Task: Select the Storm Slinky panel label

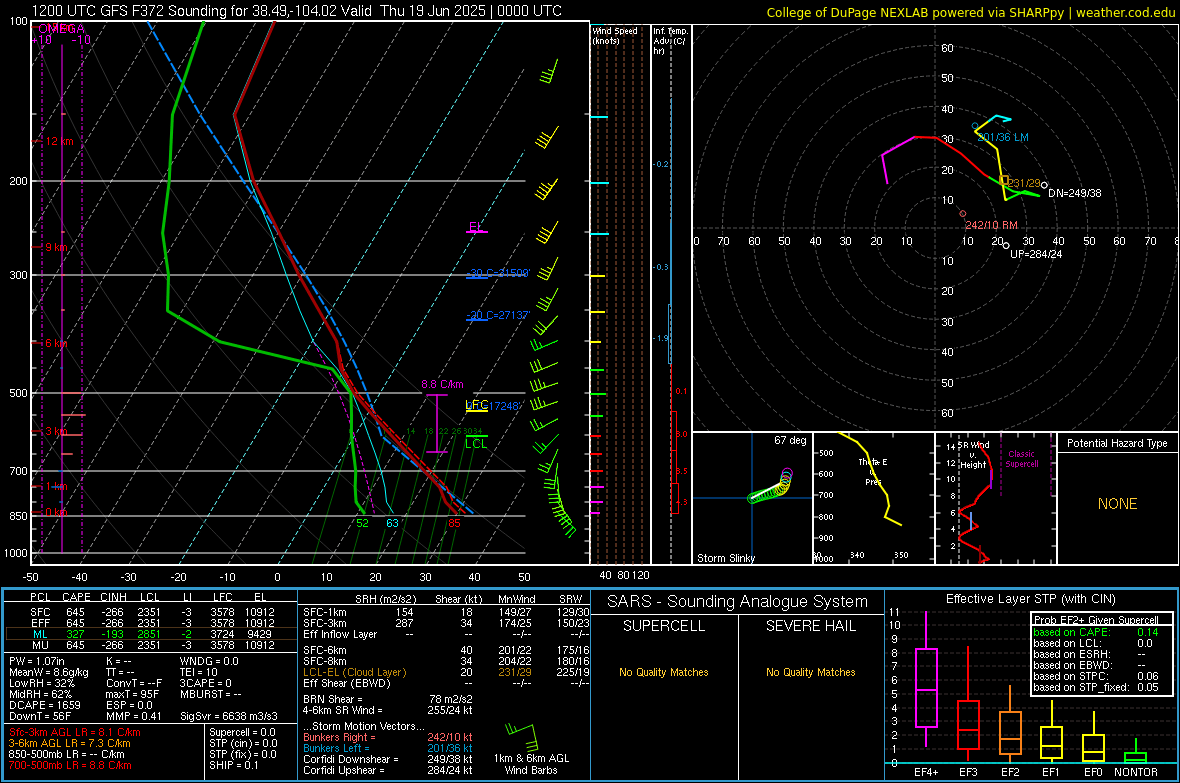Action: pyautogui.click(x=725, y=558)
